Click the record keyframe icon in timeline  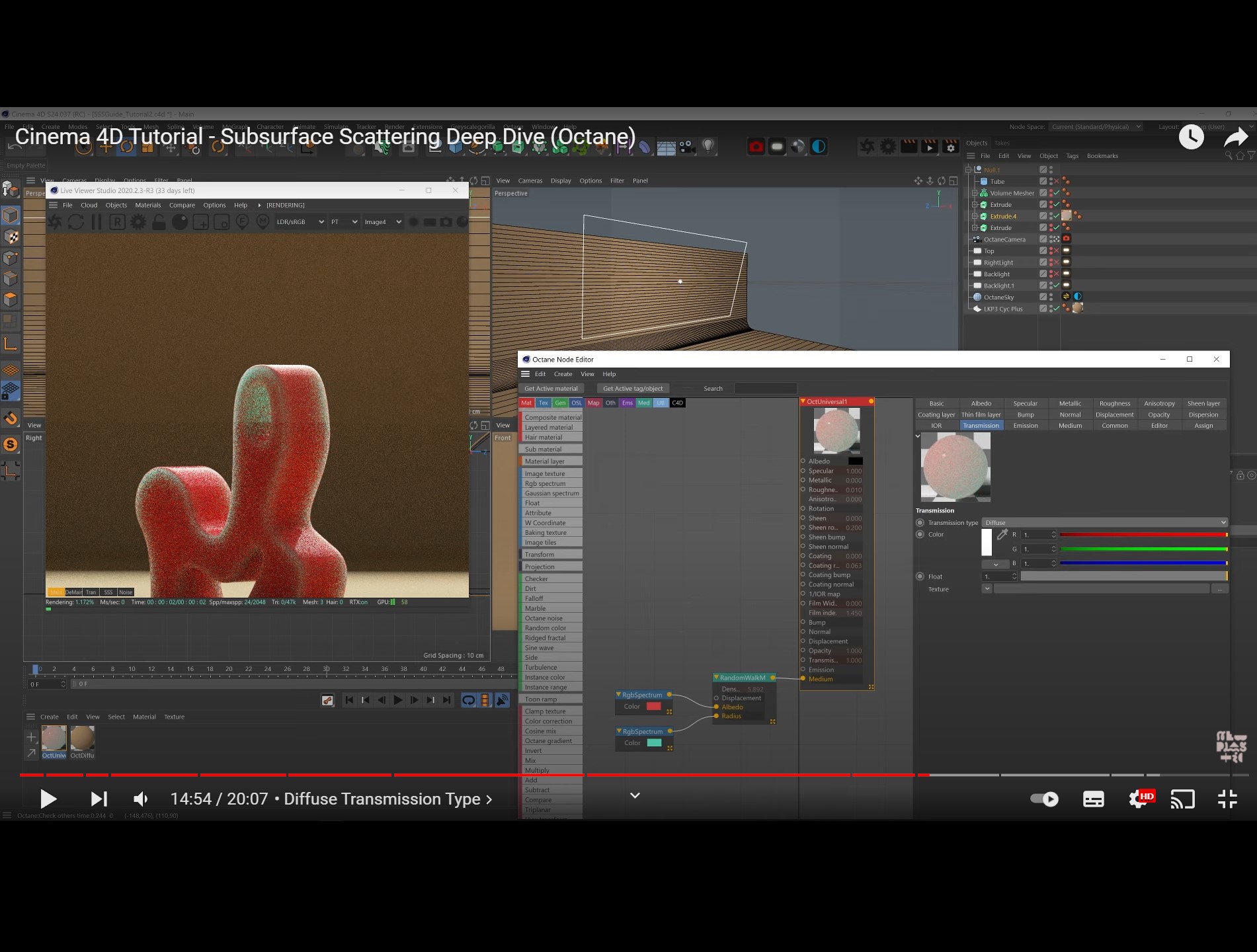pos(327,700)
